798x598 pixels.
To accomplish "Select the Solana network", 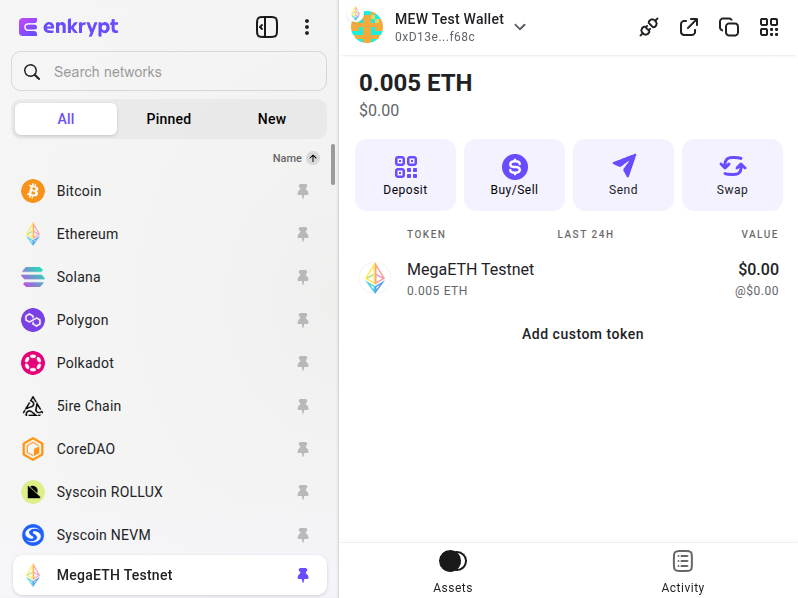I will [169, 277].
